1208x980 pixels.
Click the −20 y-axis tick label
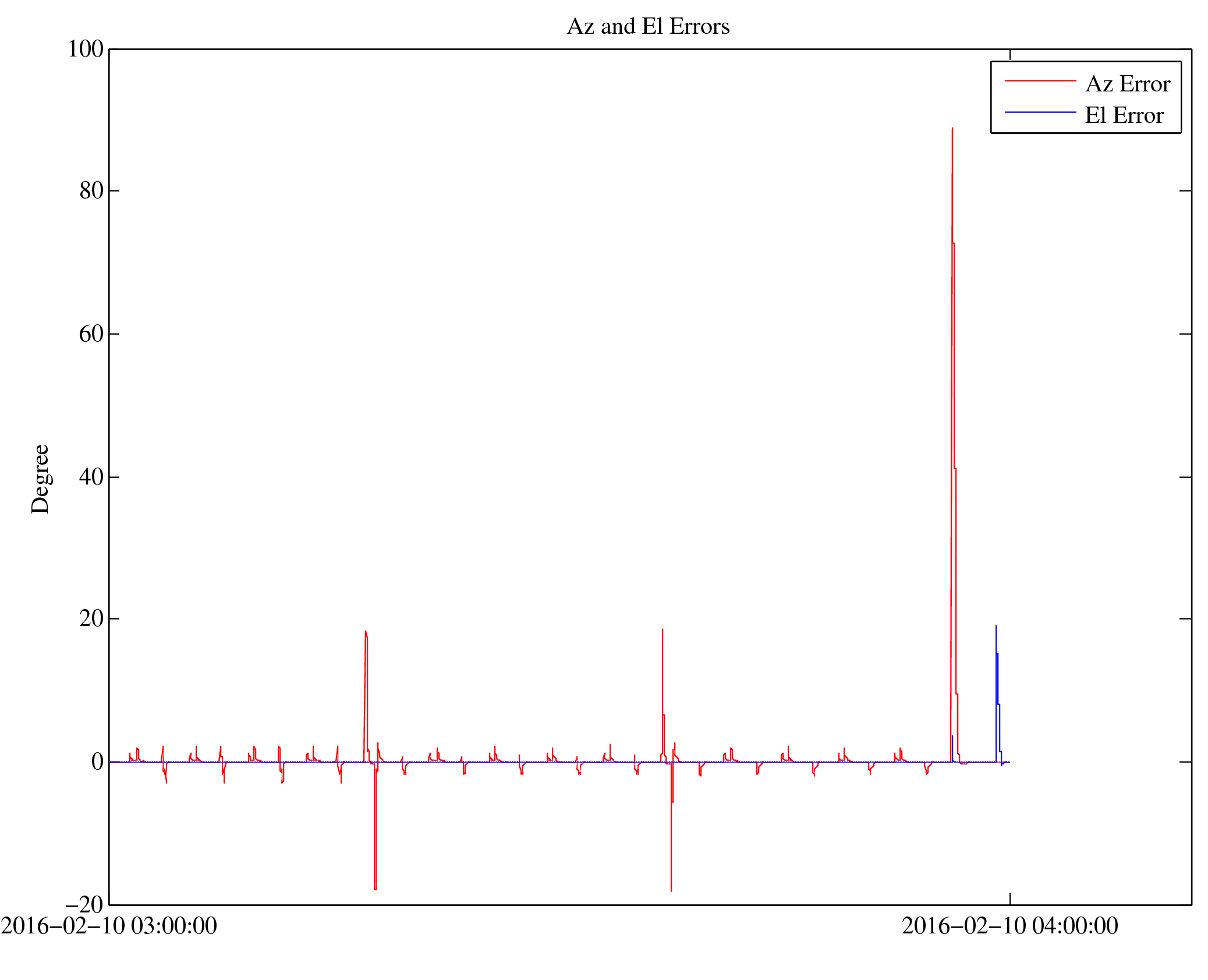(x=84, y=904)
